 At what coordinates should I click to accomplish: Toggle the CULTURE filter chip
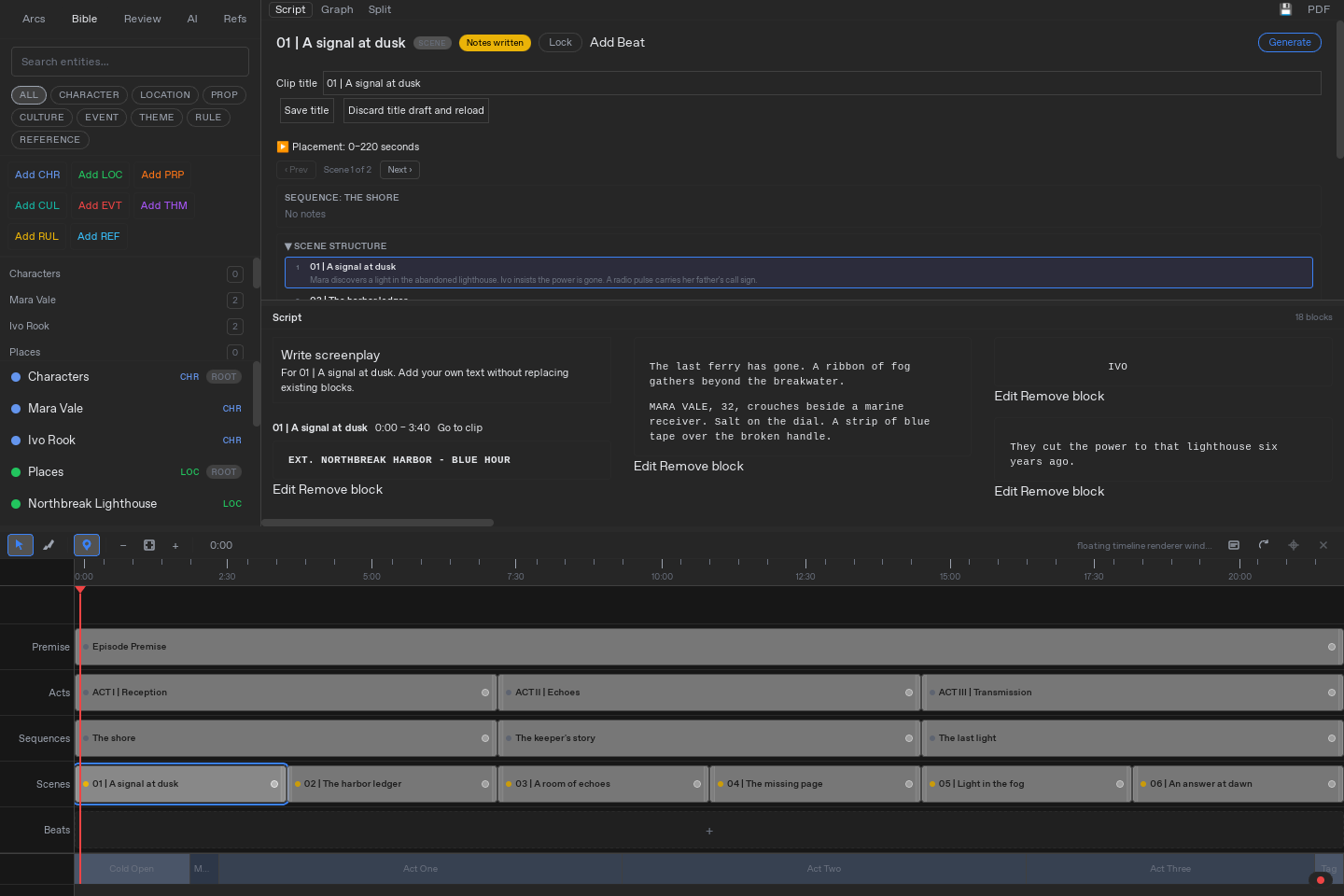point(42,118)
